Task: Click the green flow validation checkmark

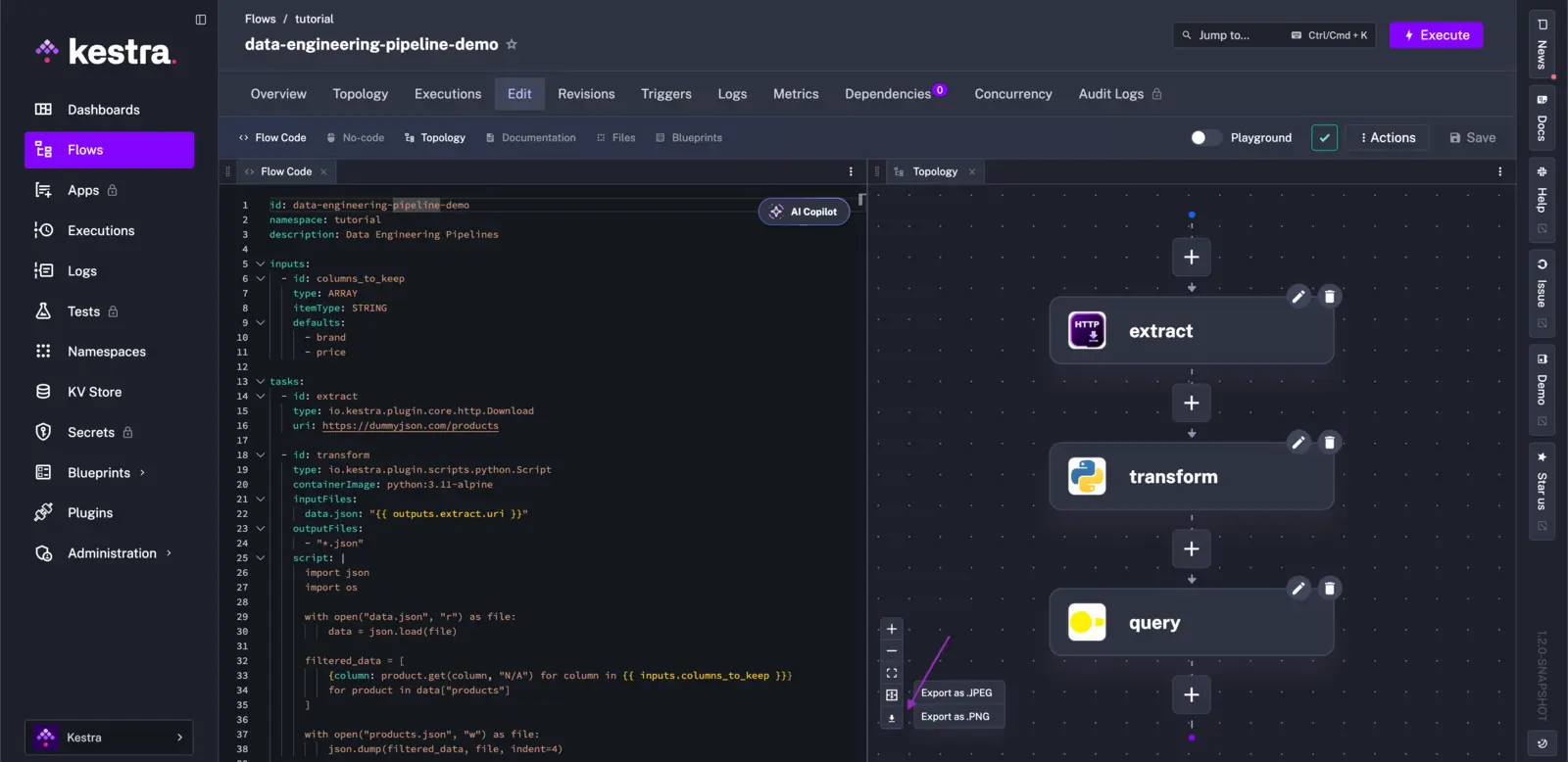Action: (1324, 138)
